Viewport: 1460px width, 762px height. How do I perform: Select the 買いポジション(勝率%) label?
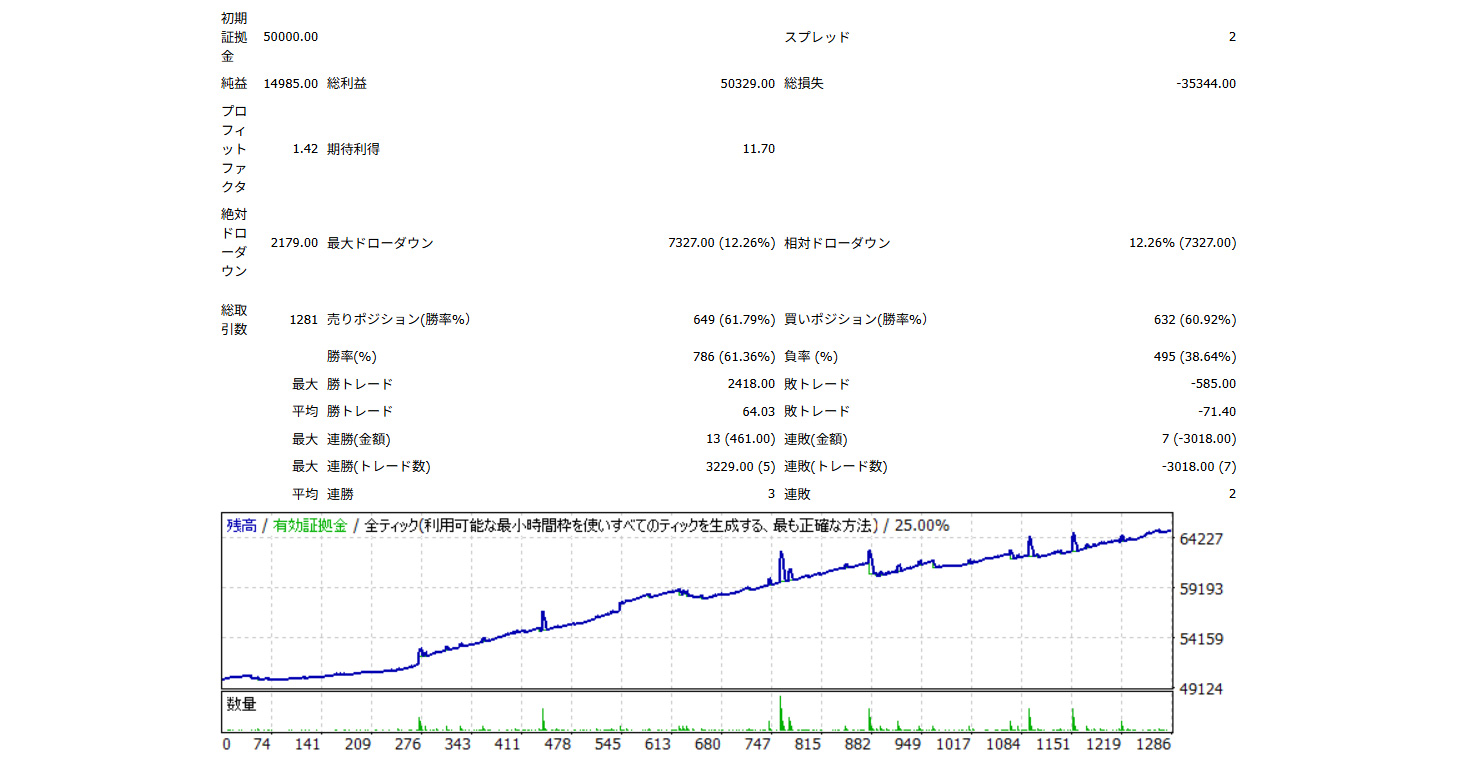point(855,320)
